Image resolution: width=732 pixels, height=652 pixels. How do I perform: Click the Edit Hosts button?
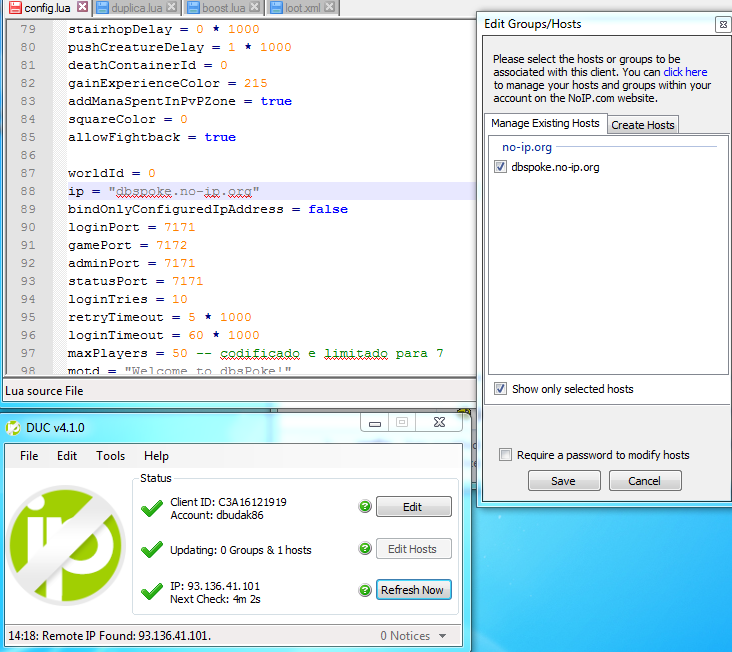pos(414,549)
